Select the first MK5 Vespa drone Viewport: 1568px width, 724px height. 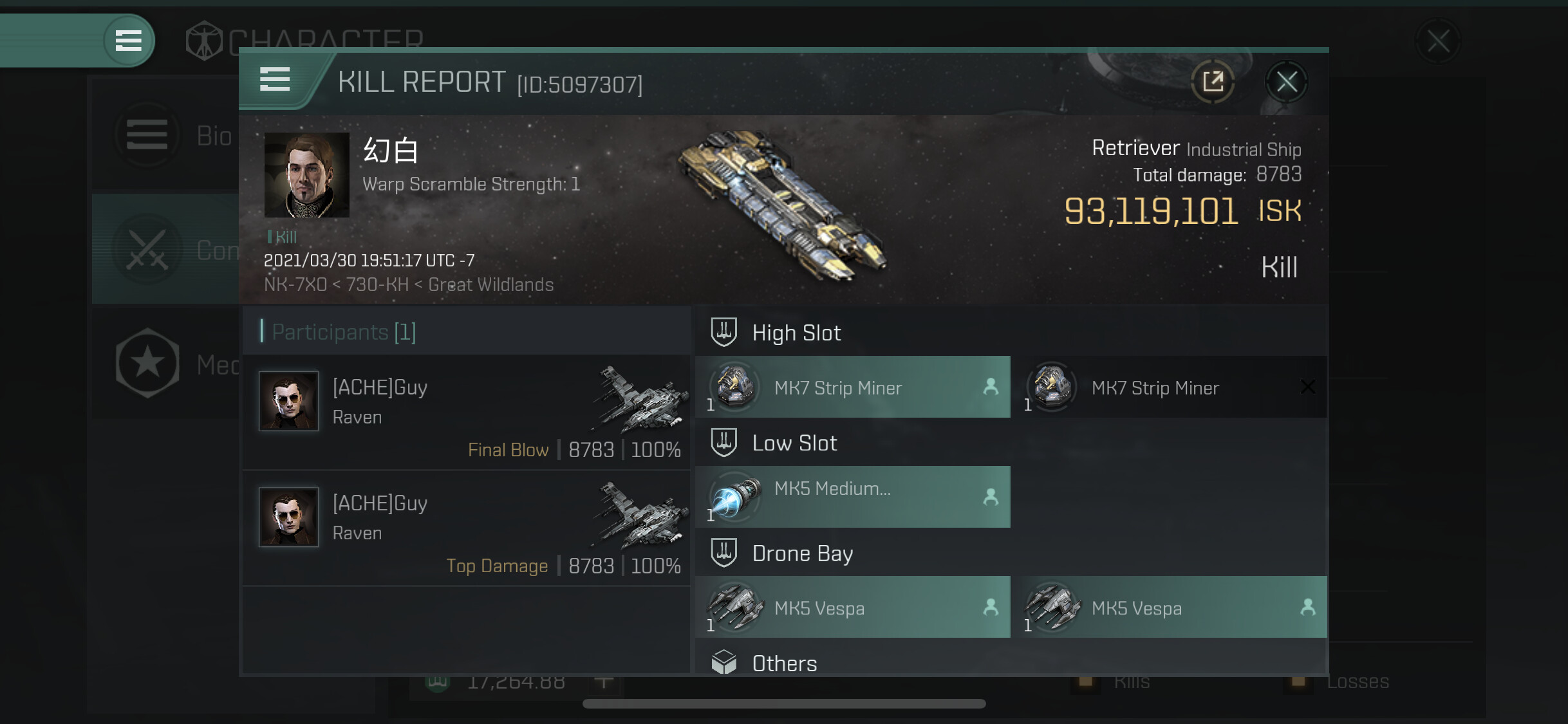[853, 607]
